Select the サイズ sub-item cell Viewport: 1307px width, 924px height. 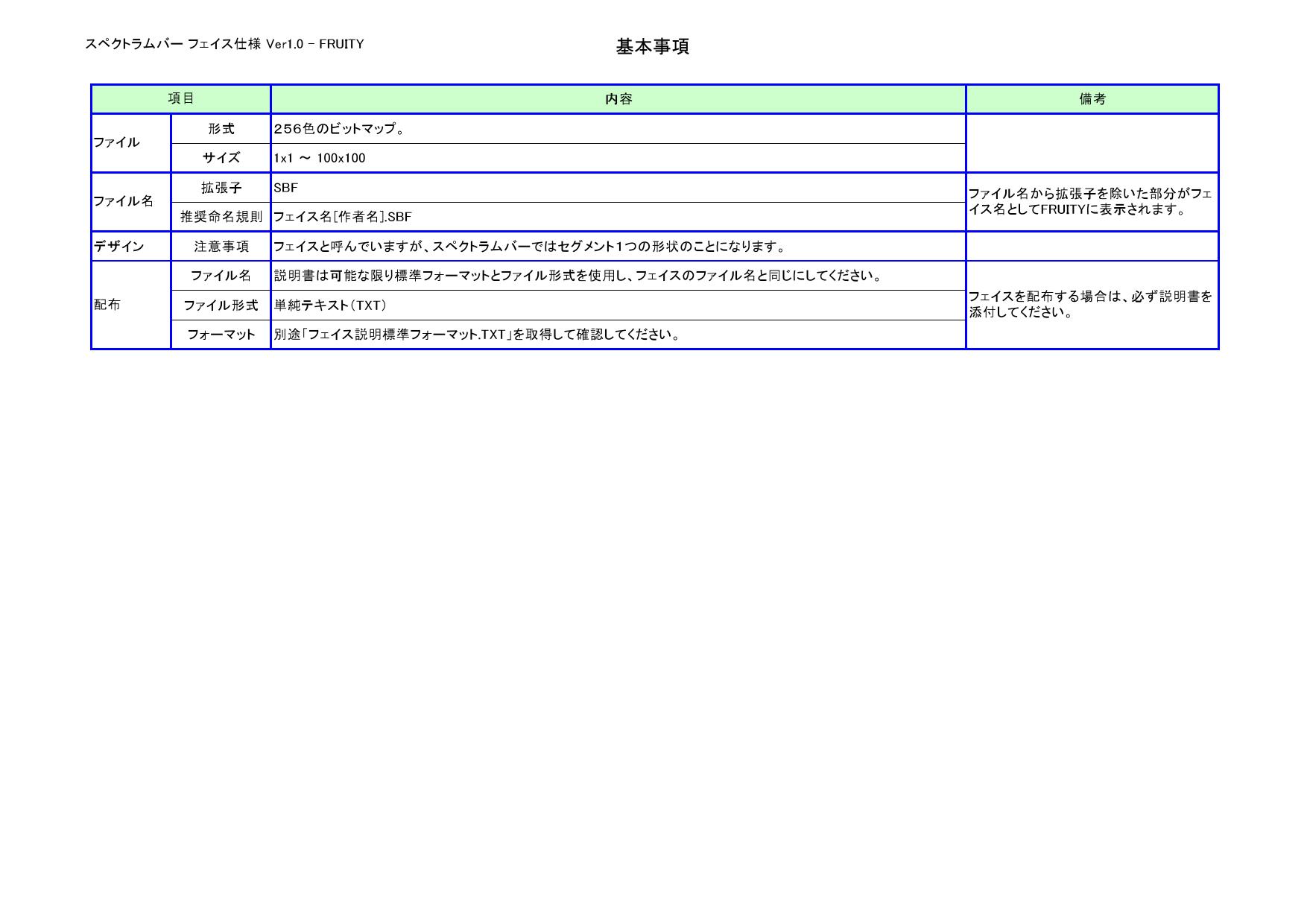pos(221,158)
